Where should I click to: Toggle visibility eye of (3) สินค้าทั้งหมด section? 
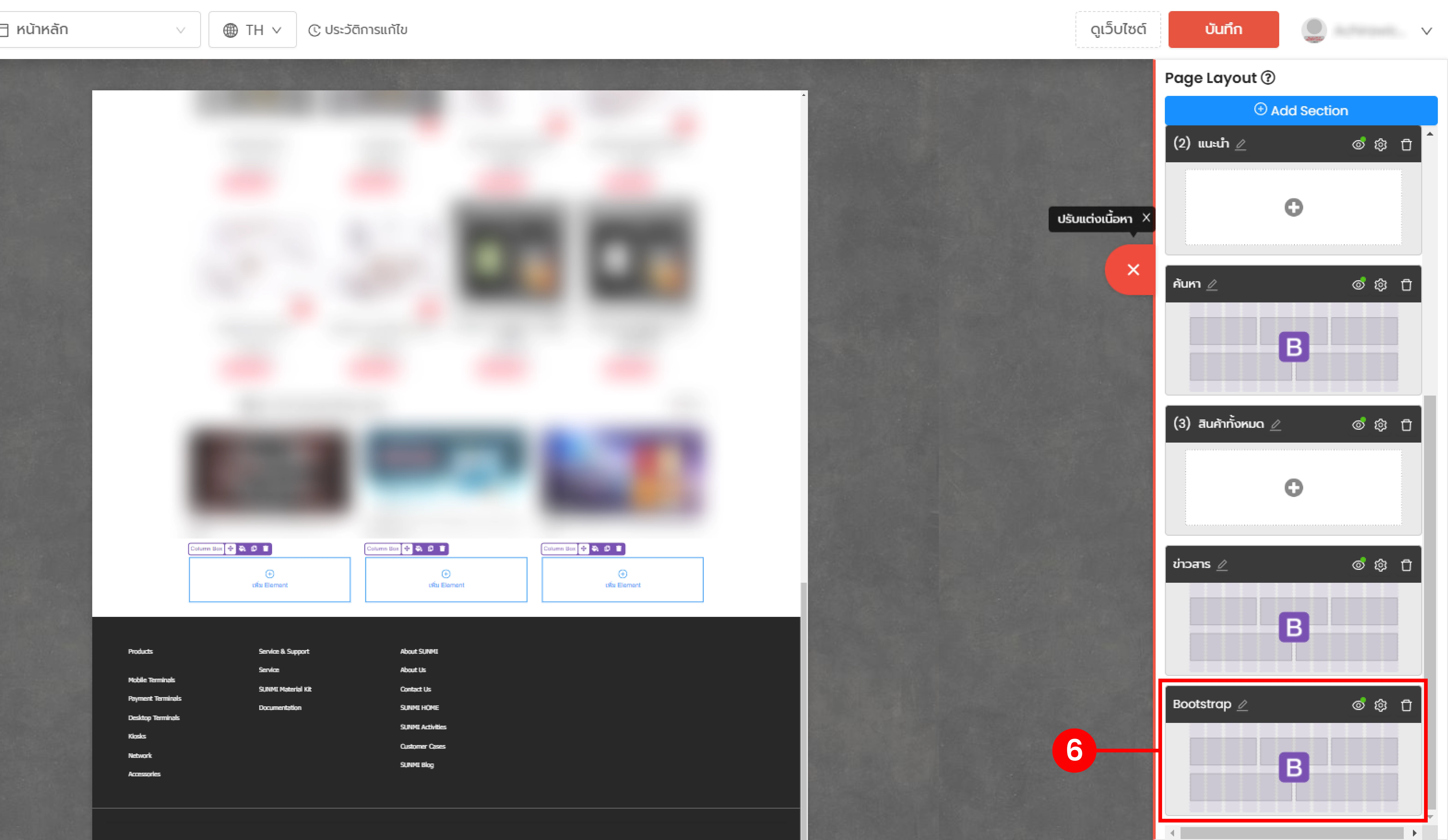tap(1358, 425)
